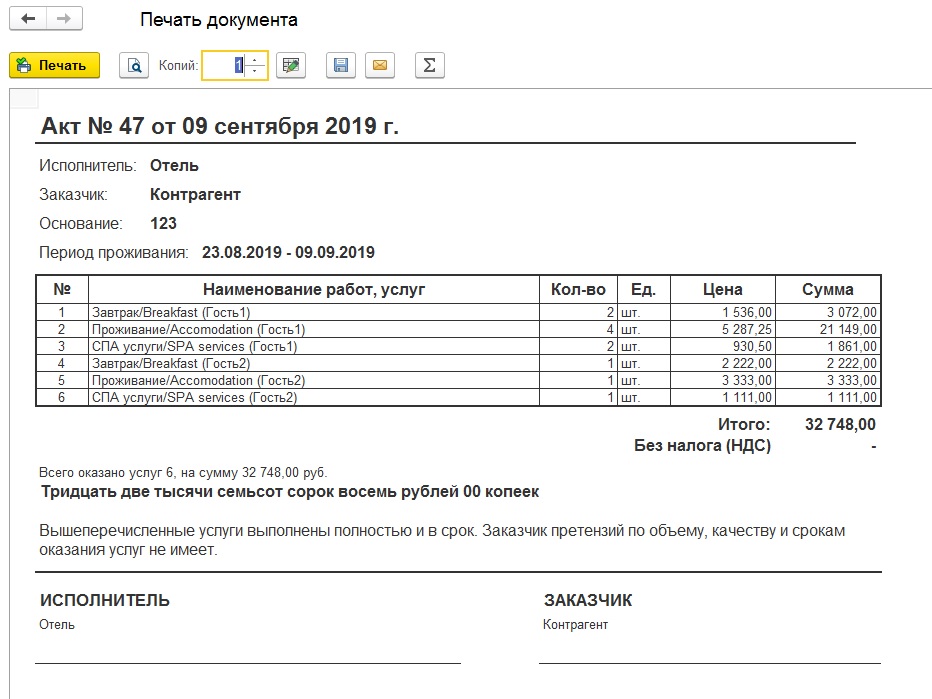
Task: Select the Основание value 123
Action: pos(163,223)
